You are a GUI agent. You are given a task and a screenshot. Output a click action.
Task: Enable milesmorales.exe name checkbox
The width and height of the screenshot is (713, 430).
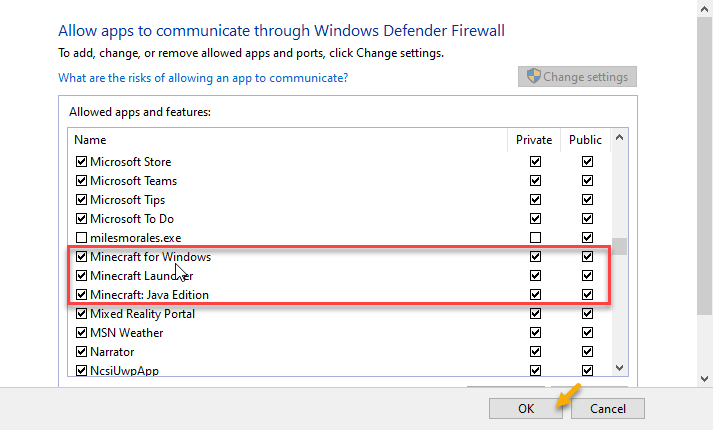(x=81, y=238)
